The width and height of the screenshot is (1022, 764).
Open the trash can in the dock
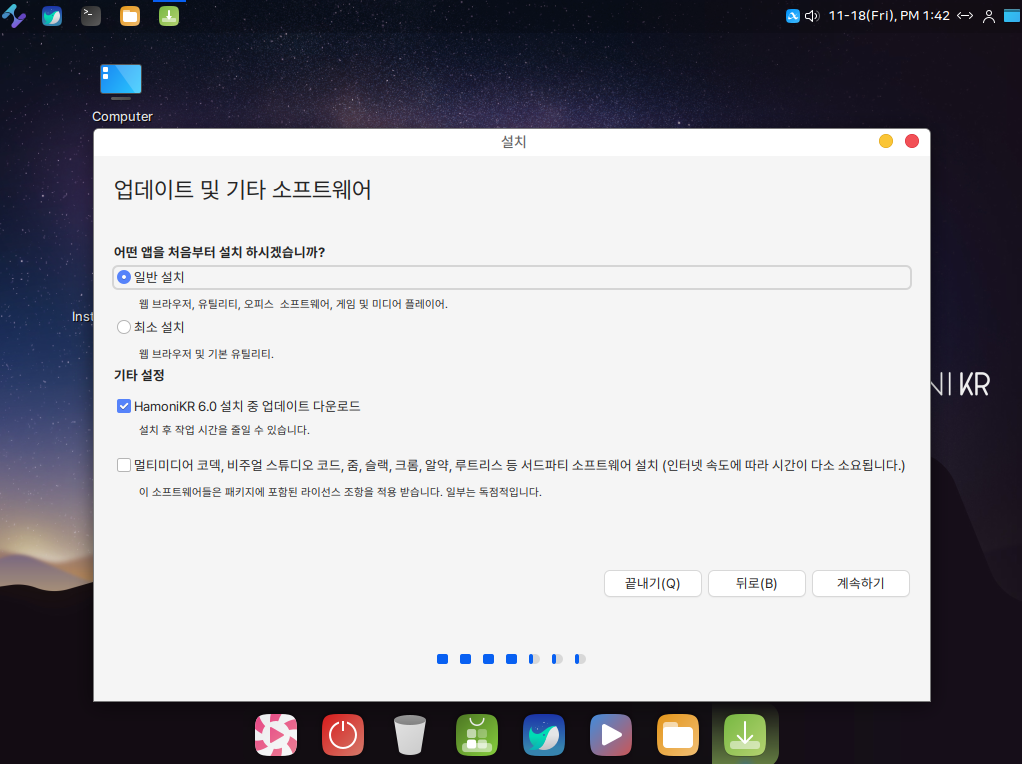tap(410, 735)
